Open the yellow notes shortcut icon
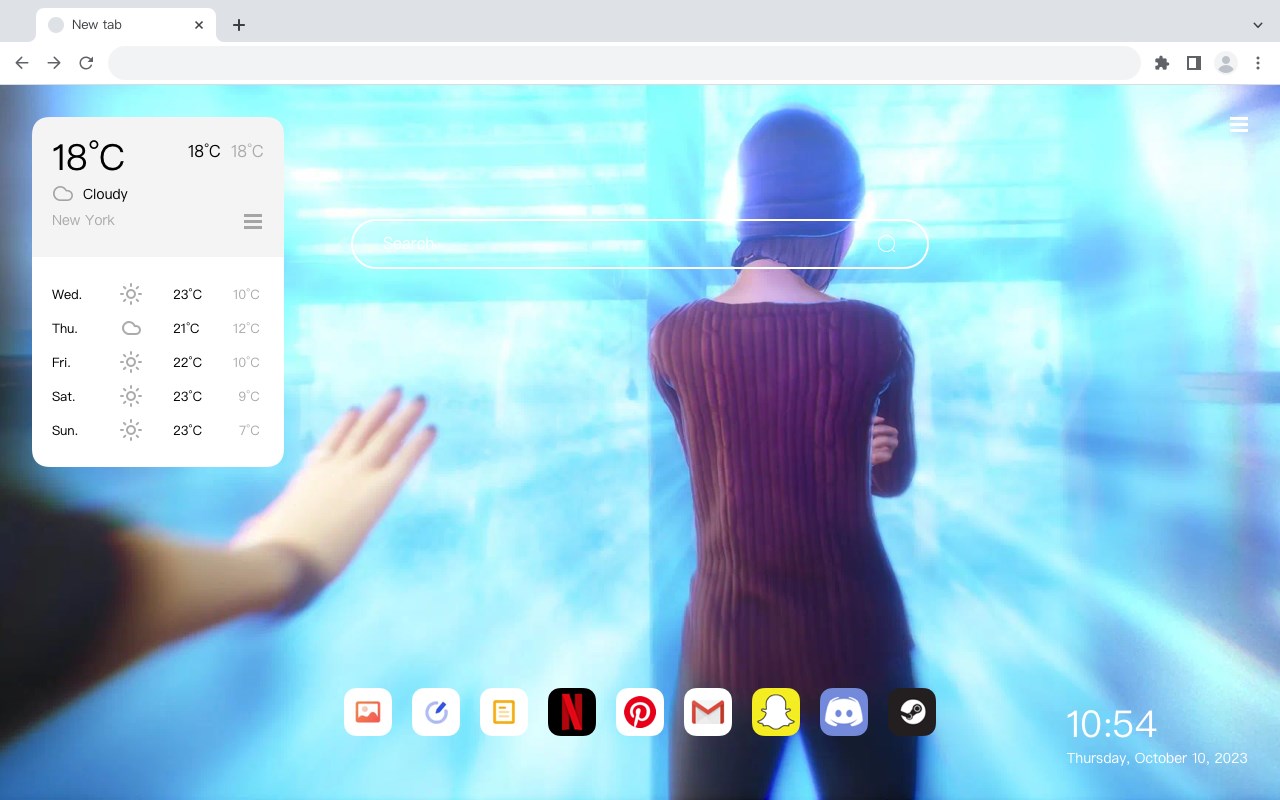Viewport: 1280px width, 800px height. pyautogui.click(x=504, y=712)
